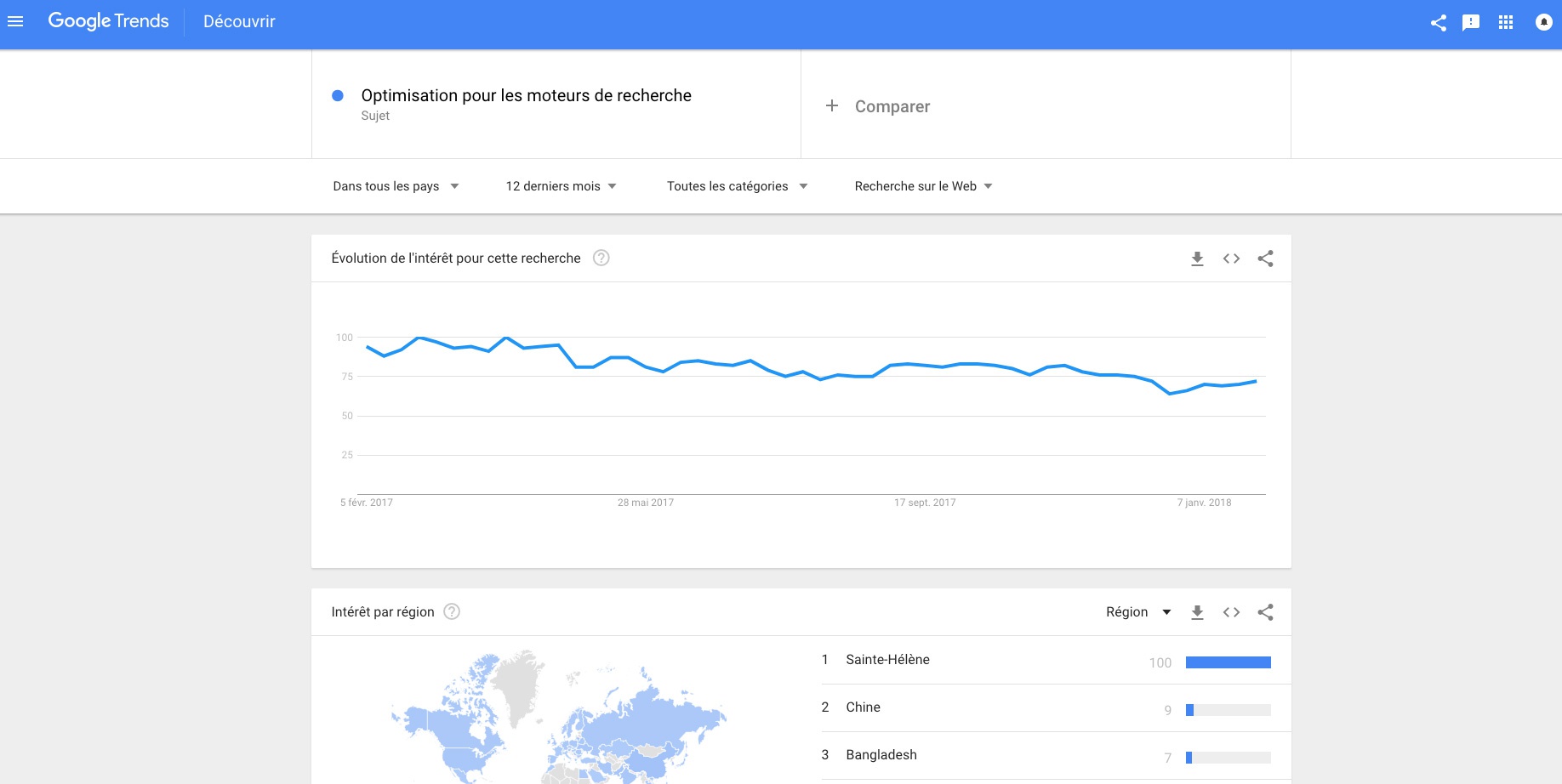Screen dimensions: 1562x784
Task: Open the Région selector dropdown
Action: click(1138, 612)
